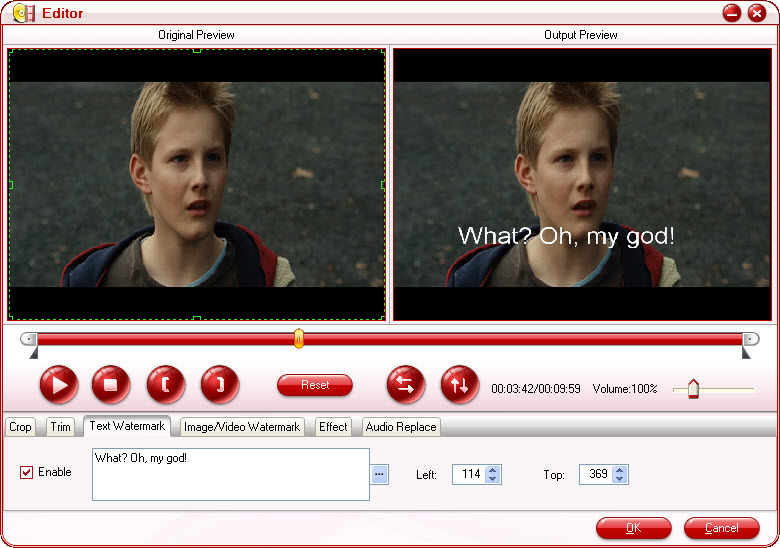Switch to the Trim tab
The width and height of the screenshot is (780, 548).
[x=61, y=427]
